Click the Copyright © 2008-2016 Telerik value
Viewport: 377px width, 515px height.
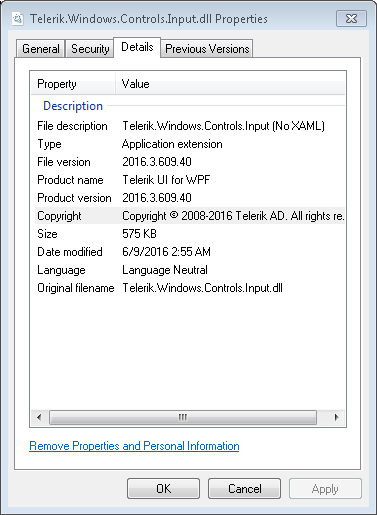tap(233, 216)
